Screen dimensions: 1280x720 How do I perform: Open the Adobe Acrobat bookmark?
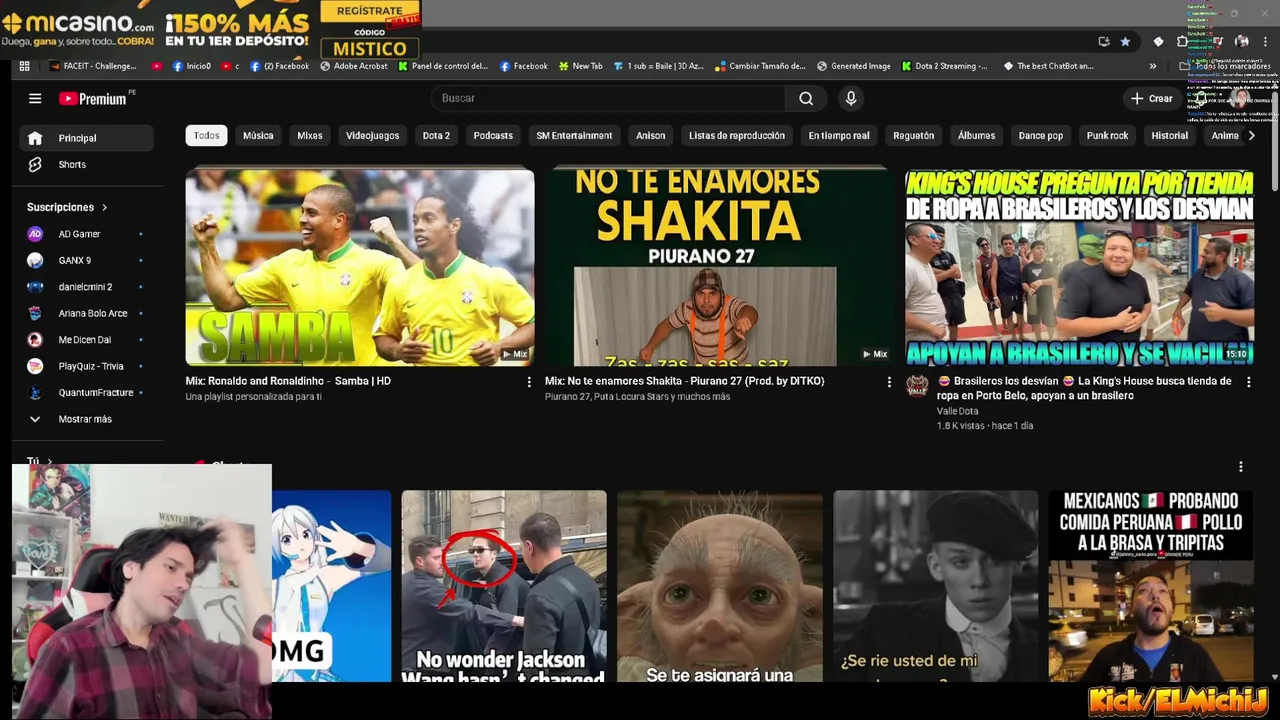click(x=354, y=66)
